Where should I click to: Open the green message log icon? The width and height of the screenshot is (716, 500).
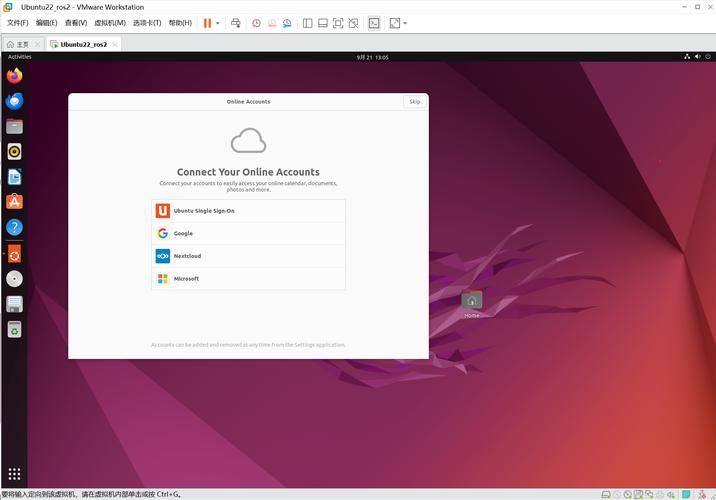(686, 495)
